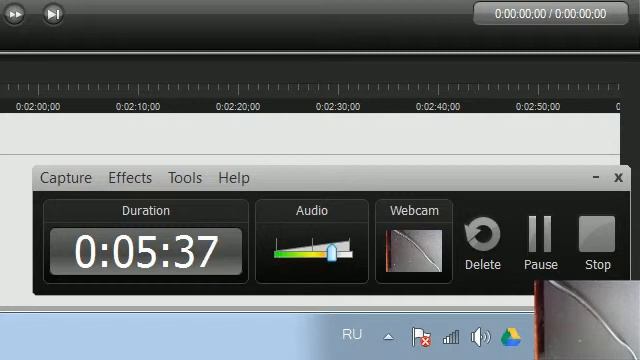Screen dimensions: 640x360
Task: Minimize the recorder window
Action: pos(596,177)
